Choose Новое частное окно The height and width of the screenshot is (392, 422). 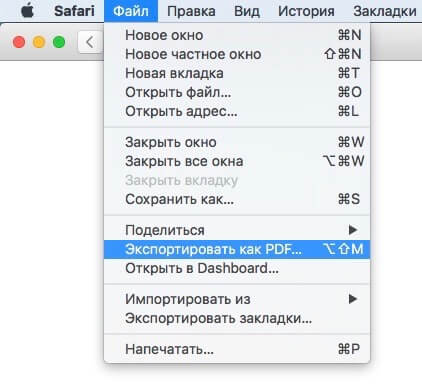[x=237, y=54]
